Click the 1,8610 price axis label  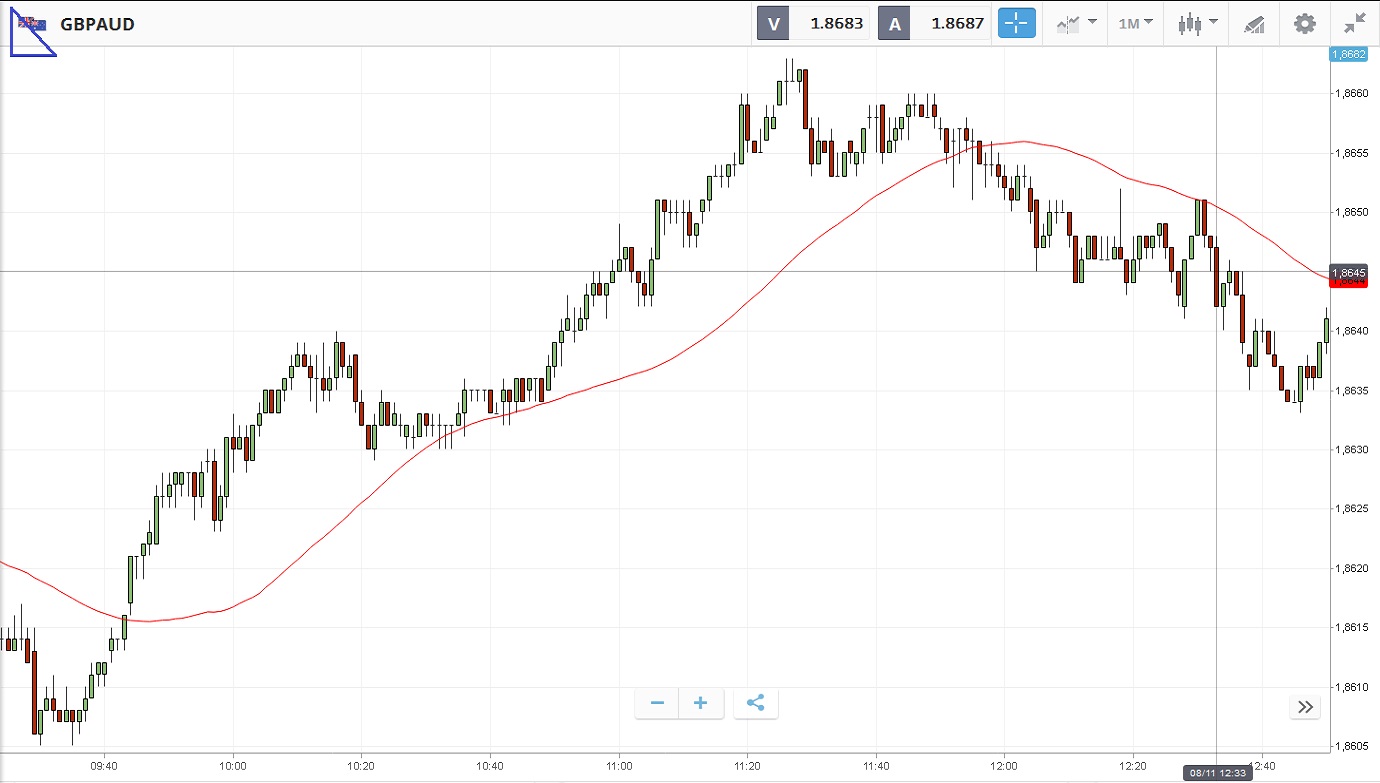pos(1350,687)
